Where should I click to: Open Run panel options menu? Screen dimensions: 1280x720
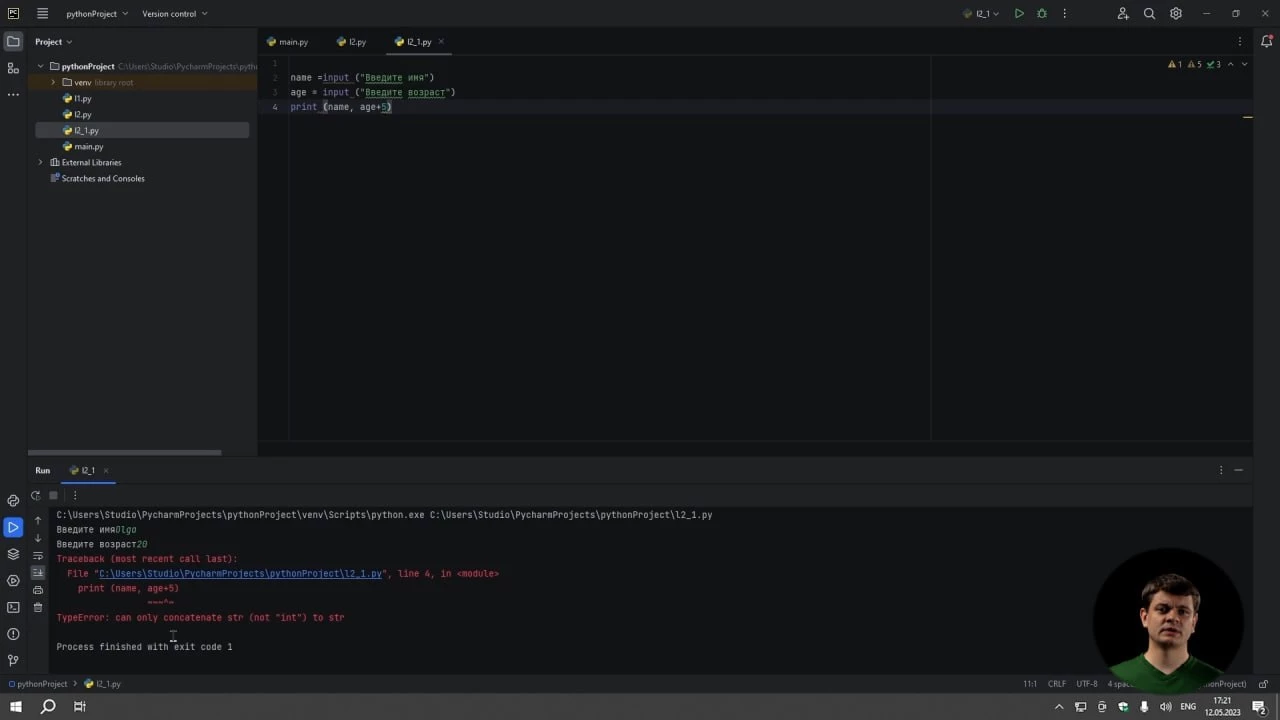1221,470
